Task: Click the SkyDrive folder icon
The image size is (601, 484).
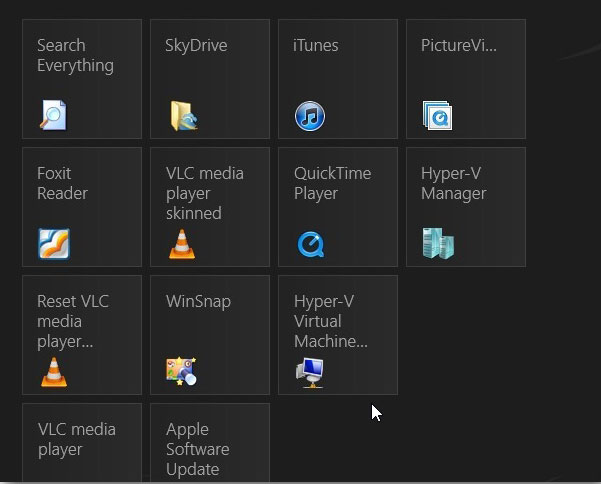Action: [184, 116]
